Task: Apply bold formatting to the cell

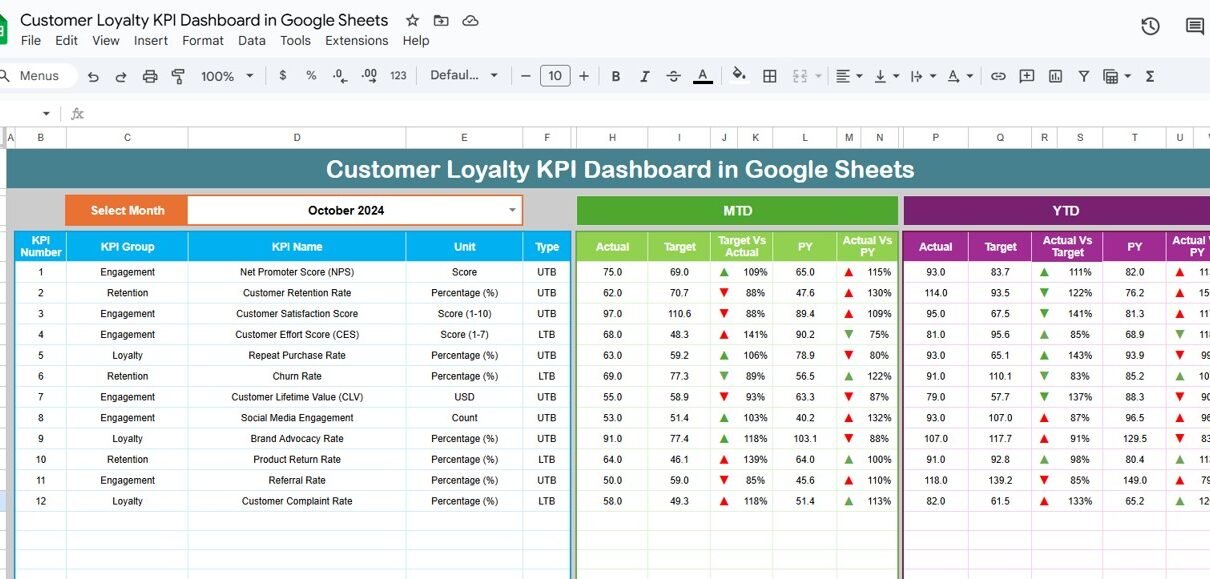Action: (616, 76)
